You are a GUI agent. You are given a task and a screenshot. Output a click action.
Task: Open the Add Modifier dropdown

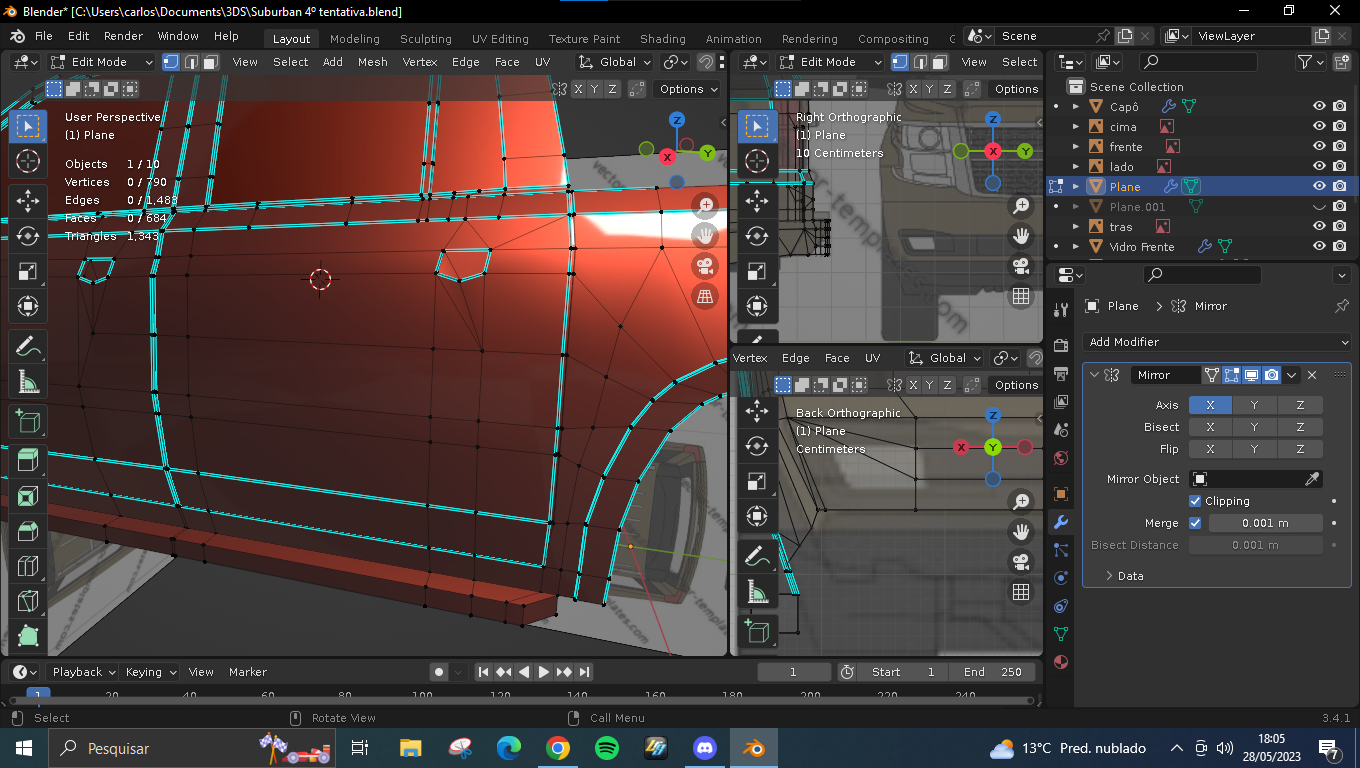point(1216,342)
